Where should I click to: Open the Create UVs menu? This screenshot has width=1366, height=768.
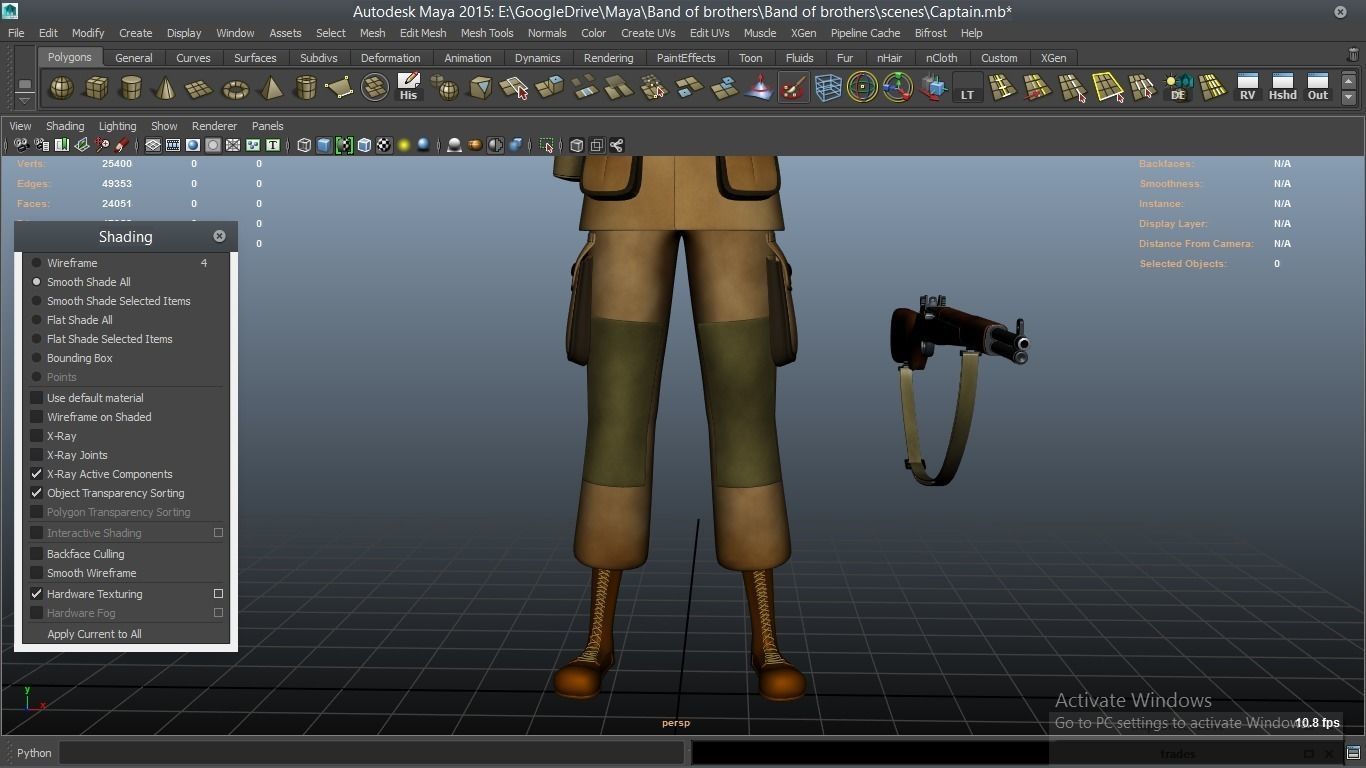click(x=648, y=33)
